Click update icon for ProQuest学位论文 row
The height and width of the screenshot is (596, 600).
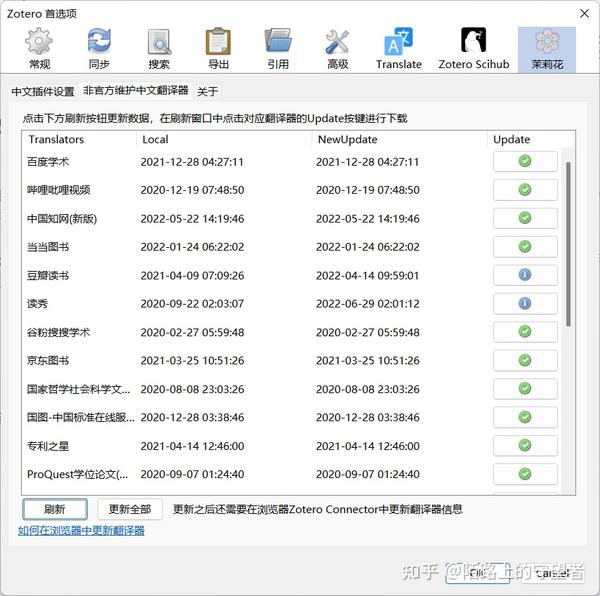pos(525,474)
